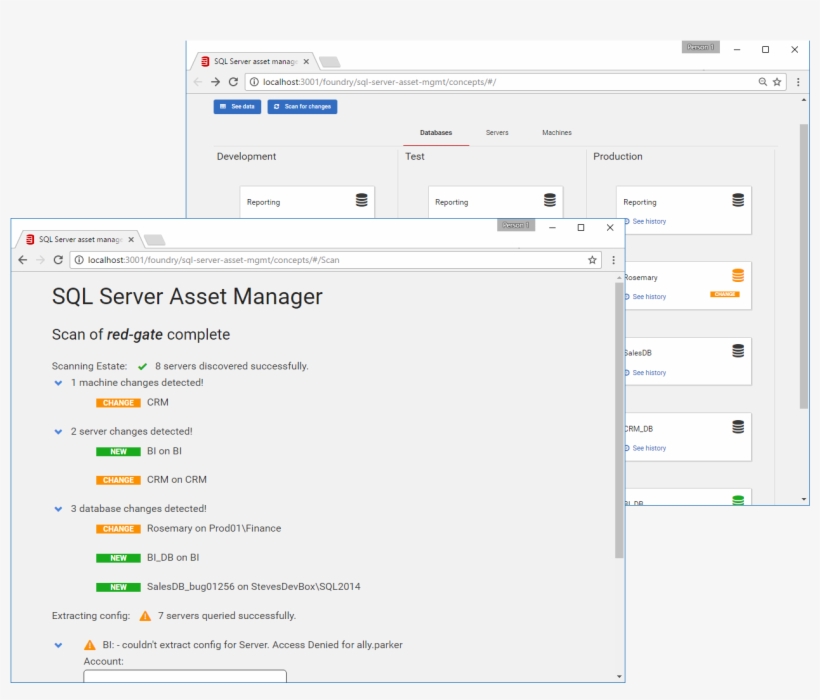Click 'Rosemary on Prod01\Finance' text
Viewport: 820px width, 700px height.
214,529
